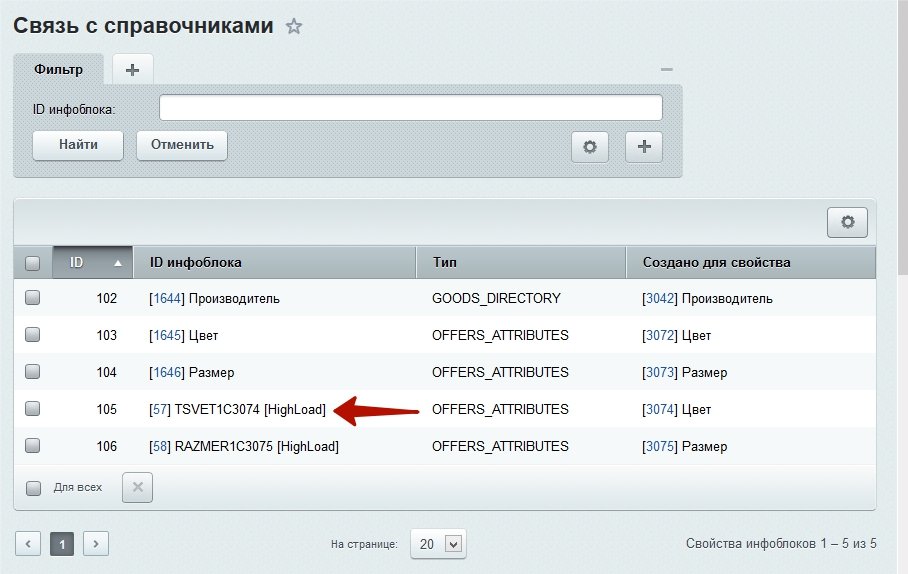
Task: Open page 1 in pagination
Action: 62,544
